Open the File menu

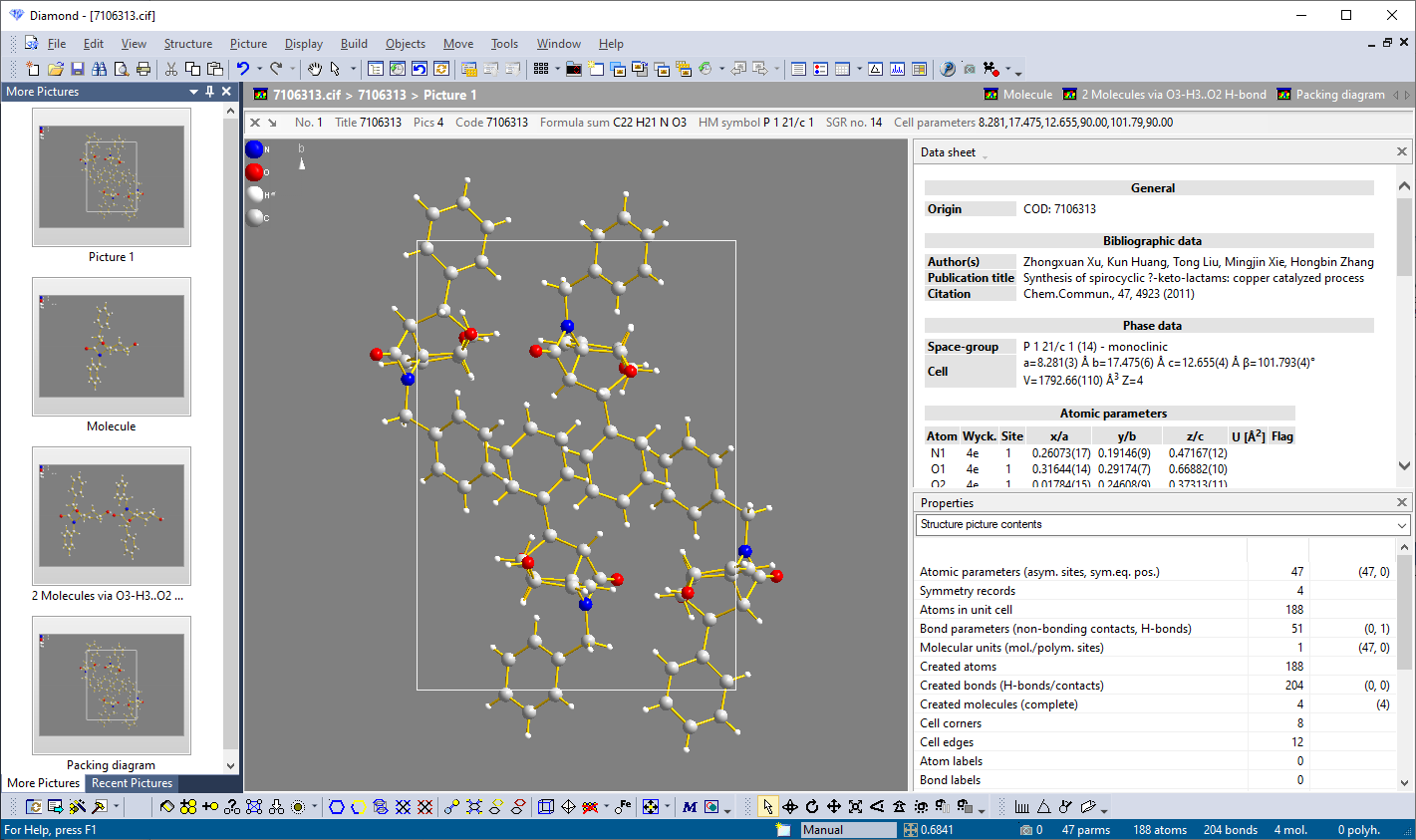click(x=55, y=44)
